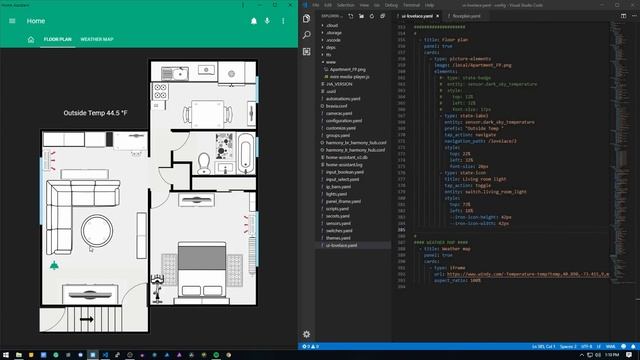Switch to the ui-lovelace.yaml editor tab
Viewport: 640px width, 360px height.
417,16
